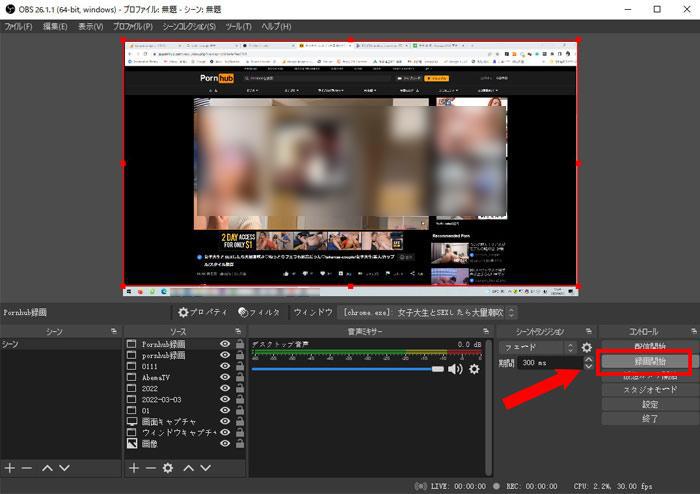This screenshot has height=494, width=700.
Task: Click the 録画開始 start recording button
Action: pos(650,361)
